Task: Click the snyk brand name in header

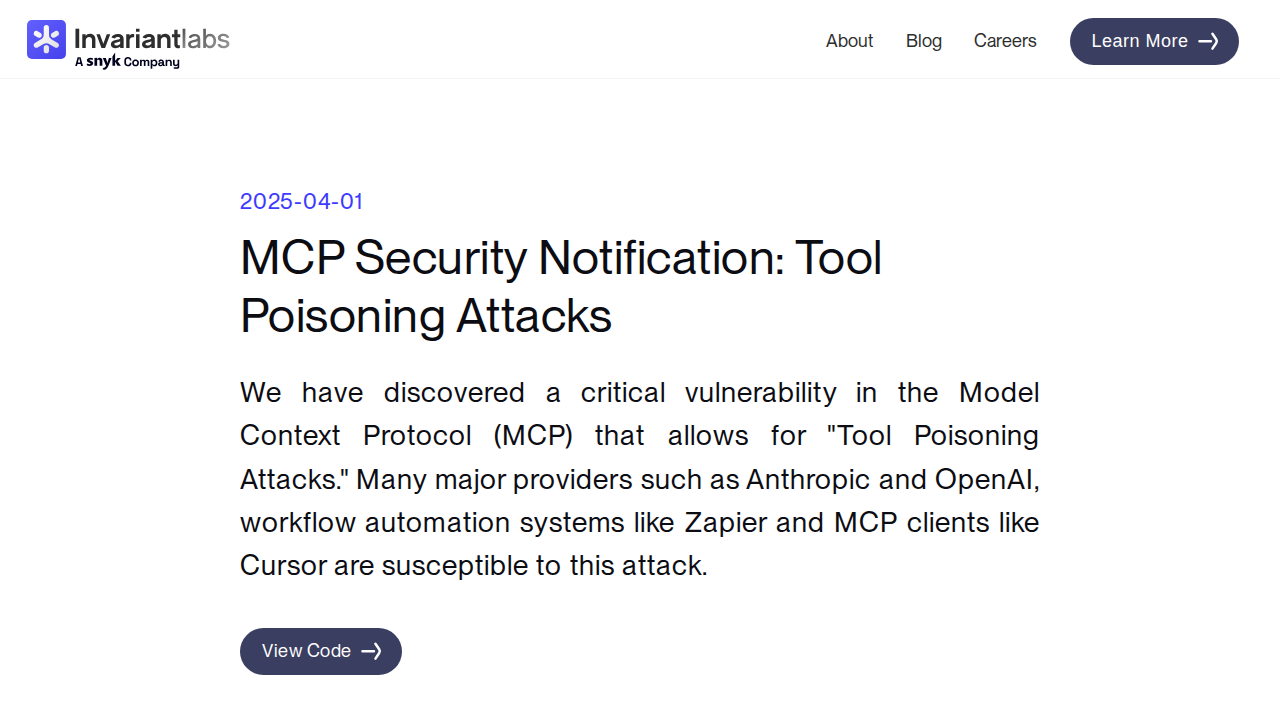Action: pos(103,62)
